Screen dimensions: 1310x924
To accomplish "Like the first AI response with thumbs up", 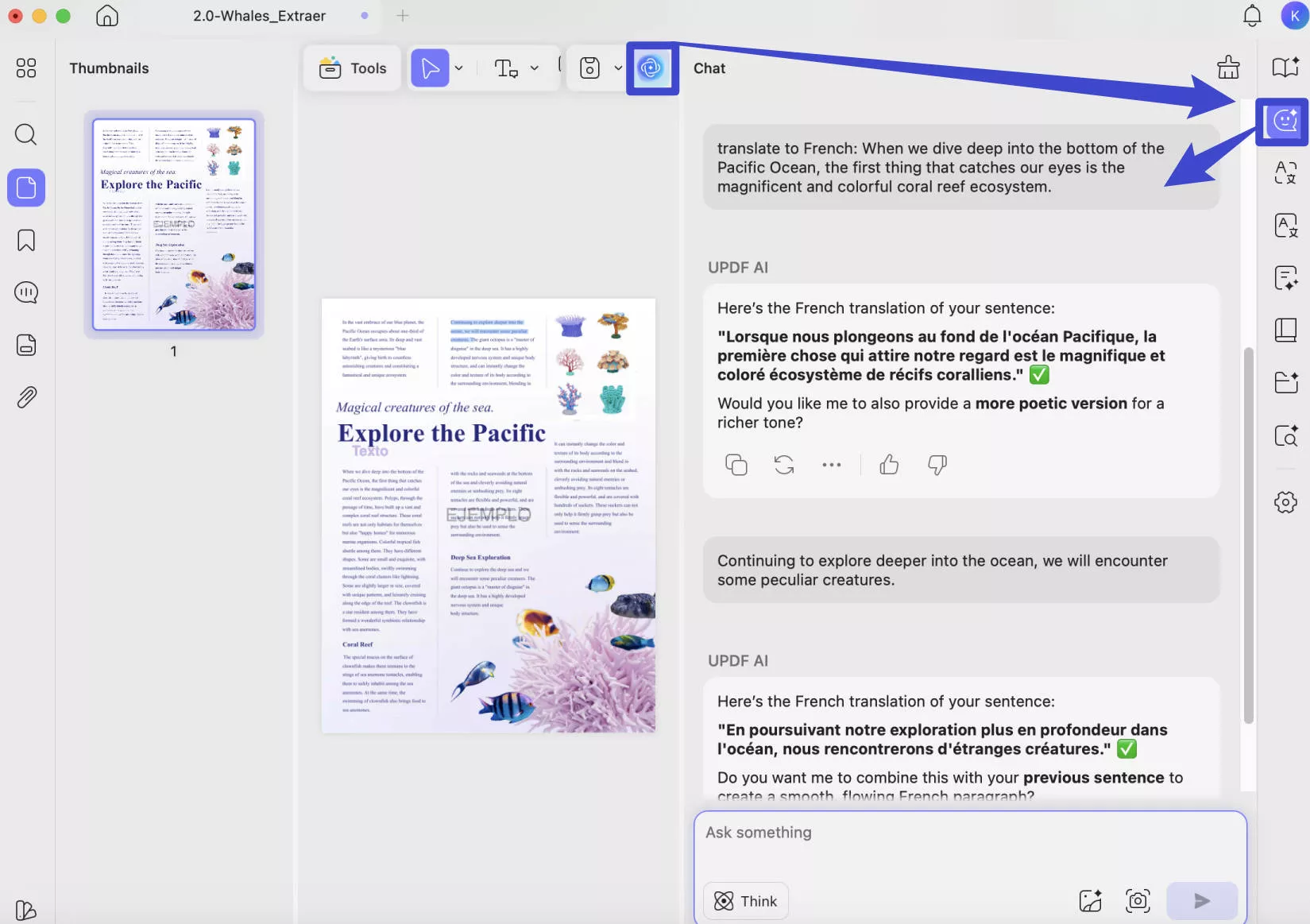I will (889, 465).
